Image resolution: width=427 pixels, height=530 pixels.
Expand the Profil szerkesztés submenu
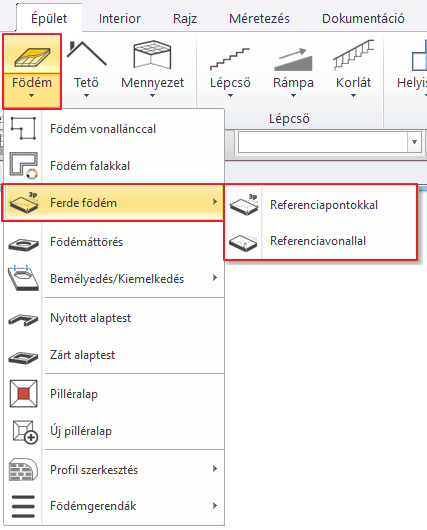tap(114, 469)
